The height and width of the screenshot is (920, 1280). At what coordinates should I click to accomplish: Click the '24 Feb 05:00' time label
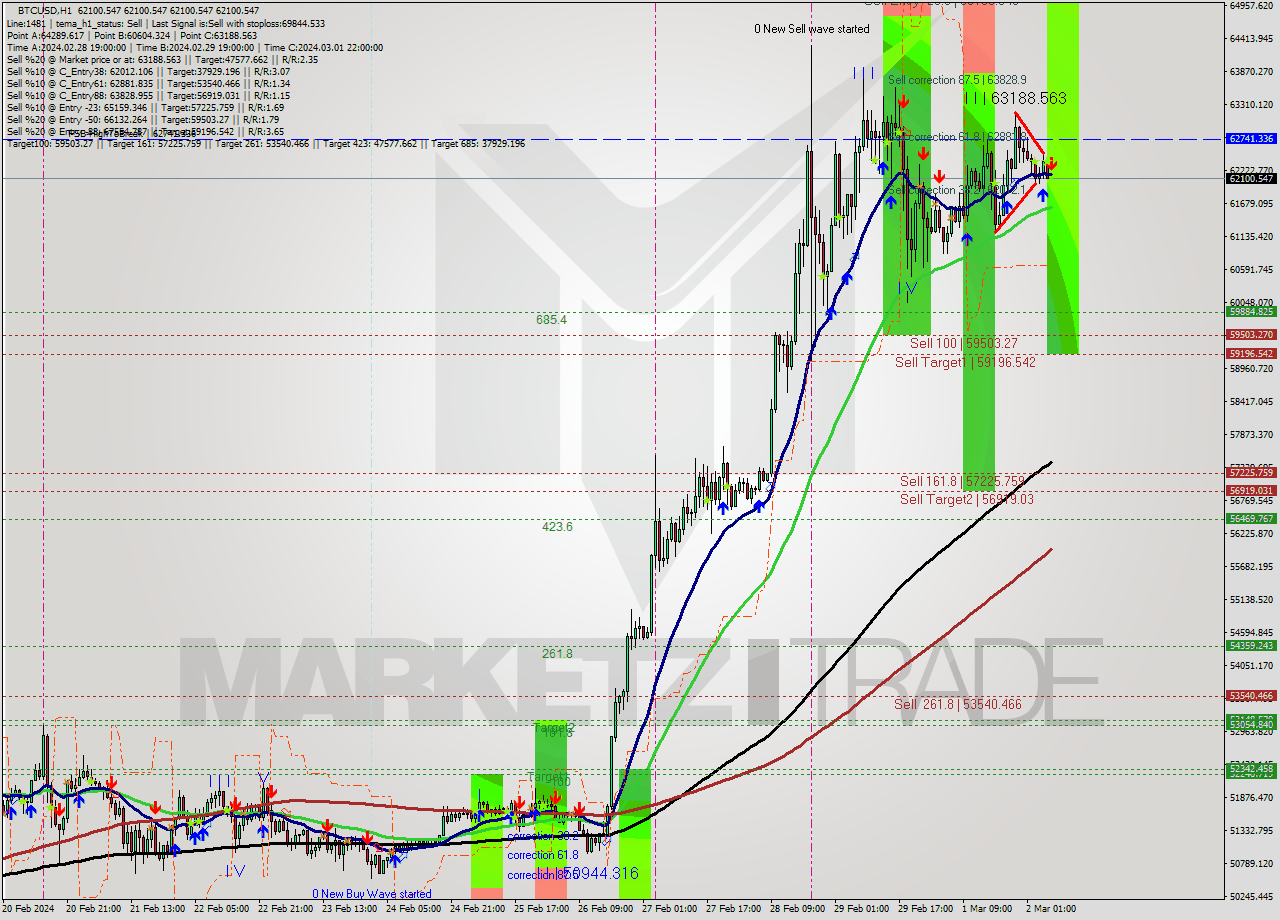[412, 909]
